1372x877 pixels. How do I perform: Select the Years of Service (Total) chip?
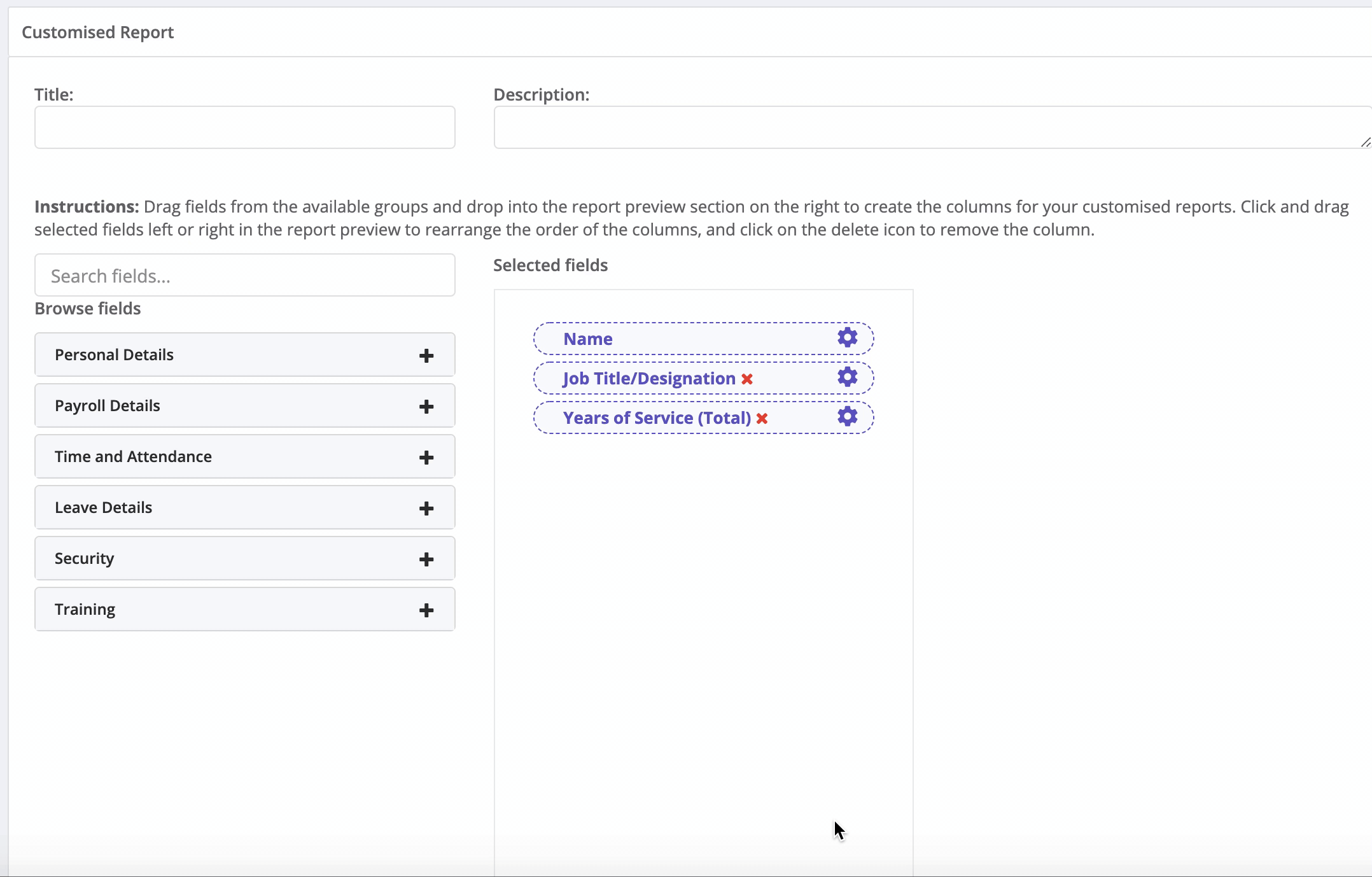click(x=703, y=417)
